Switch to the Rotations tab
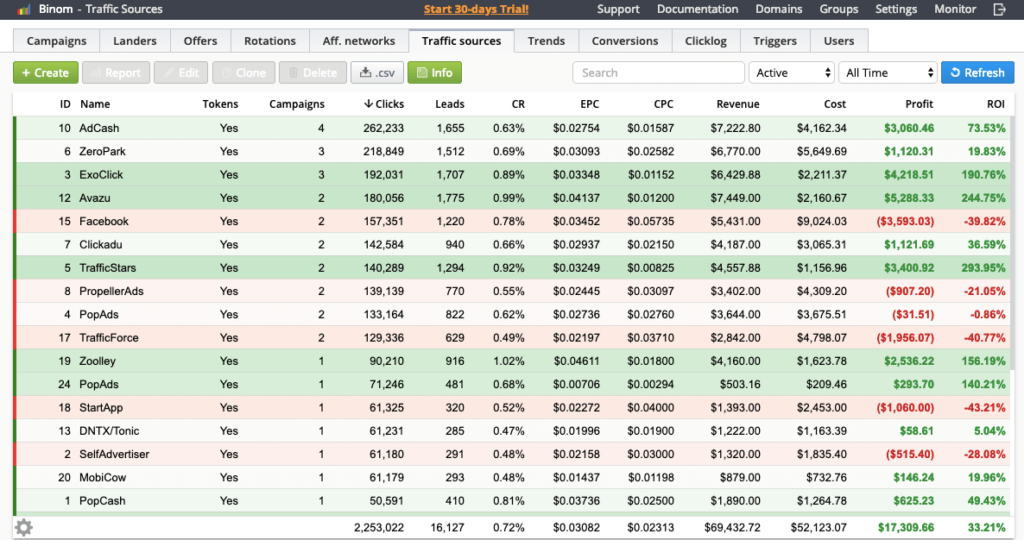This screenshot has width=1024, height=540. pos(270,40)
